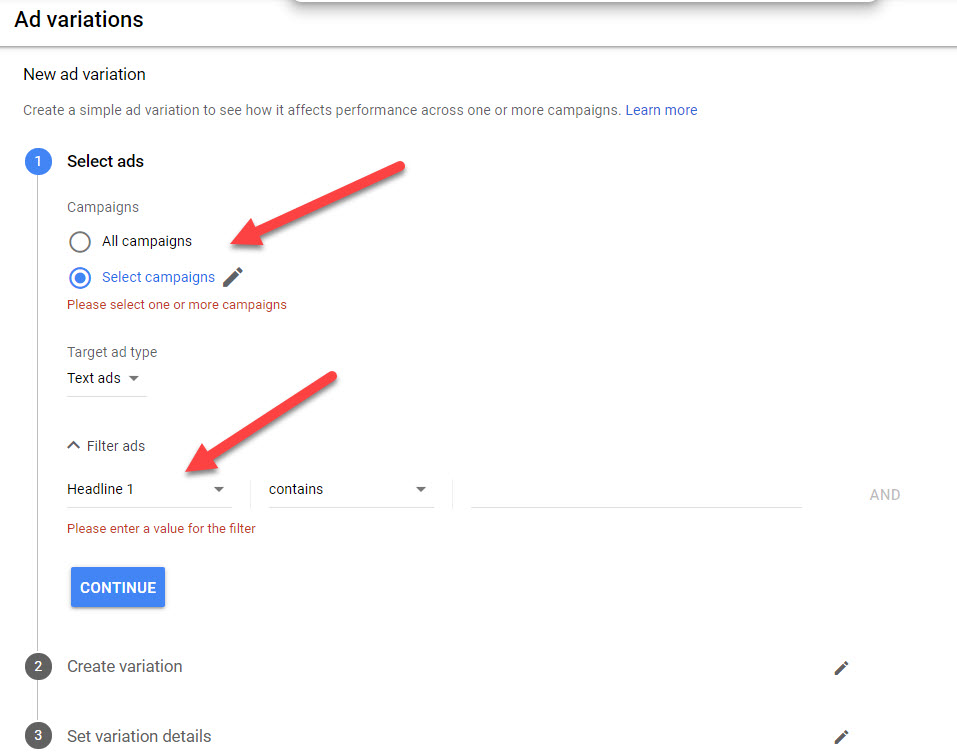Screen dimensions: 957x753
Task: Click the pencil icon beside Select campaigns
Action: click(x=233, y=277)
